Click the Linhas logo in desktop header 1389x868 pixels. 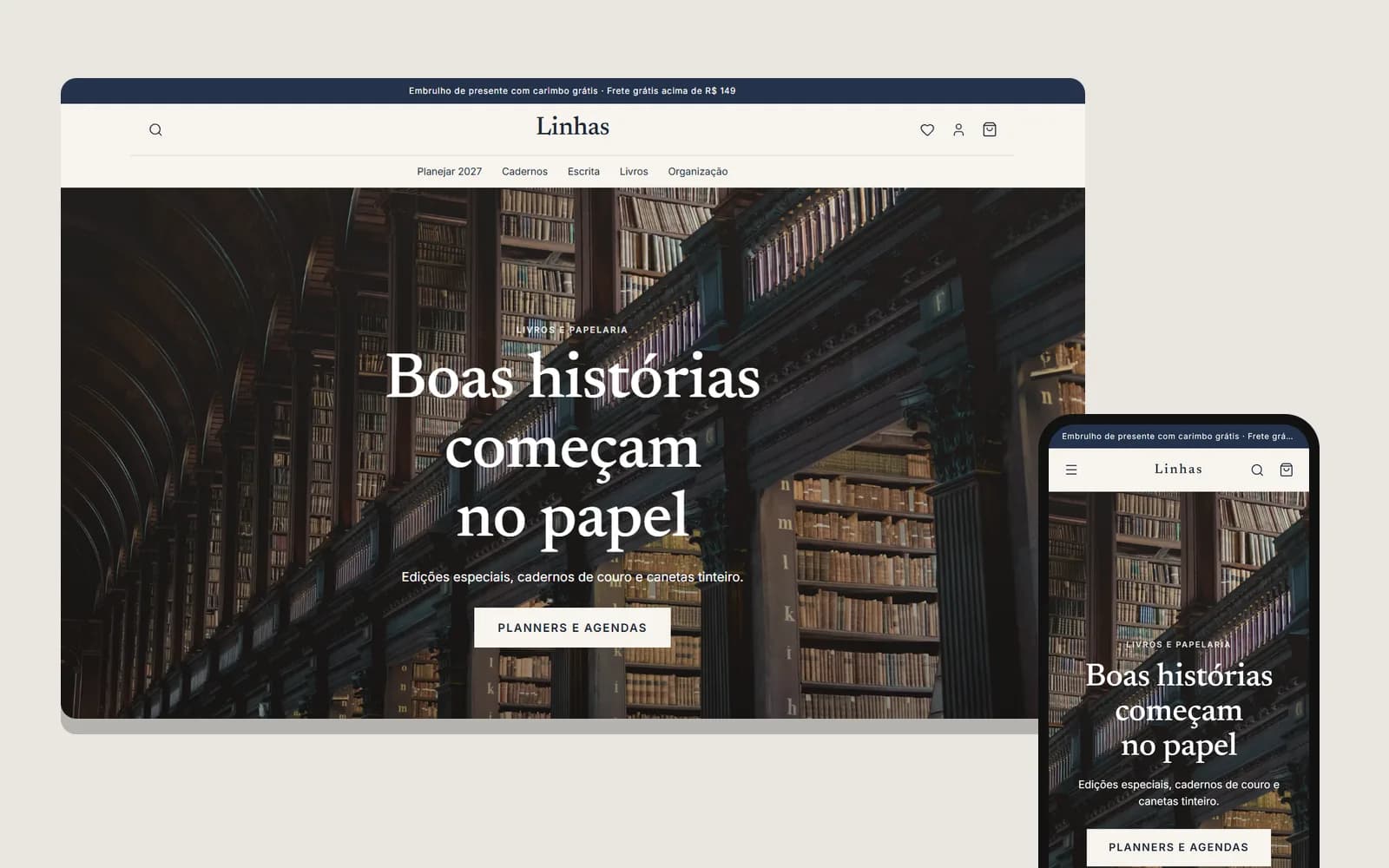[573, 127]
